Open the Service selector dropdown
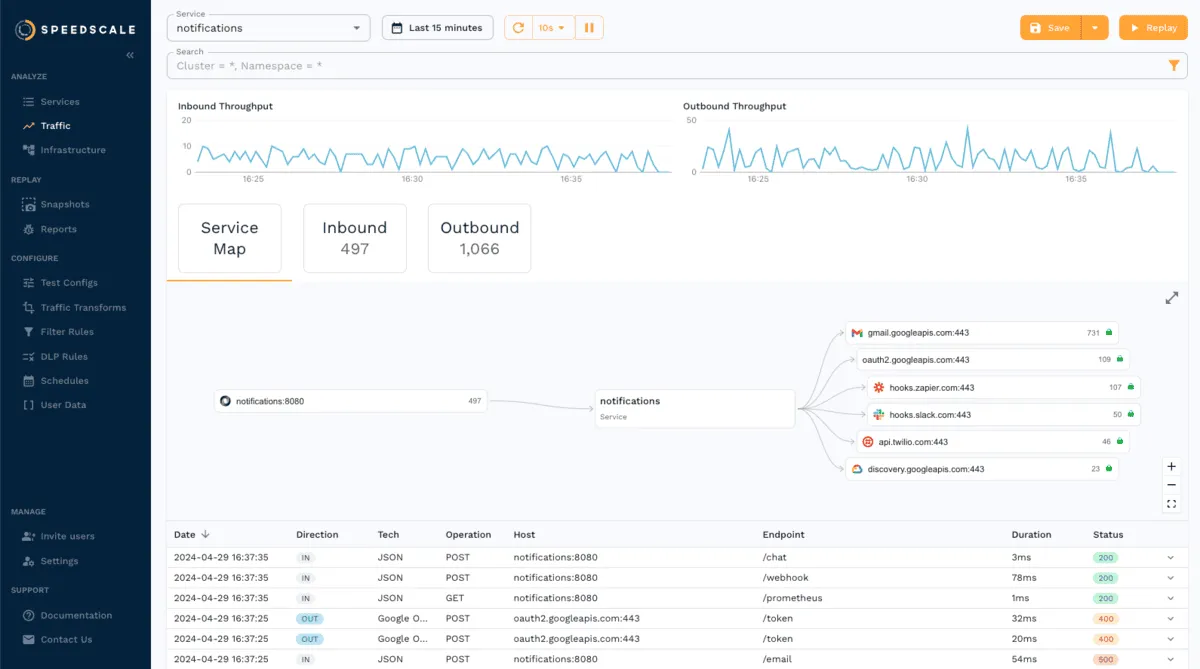 267,27
